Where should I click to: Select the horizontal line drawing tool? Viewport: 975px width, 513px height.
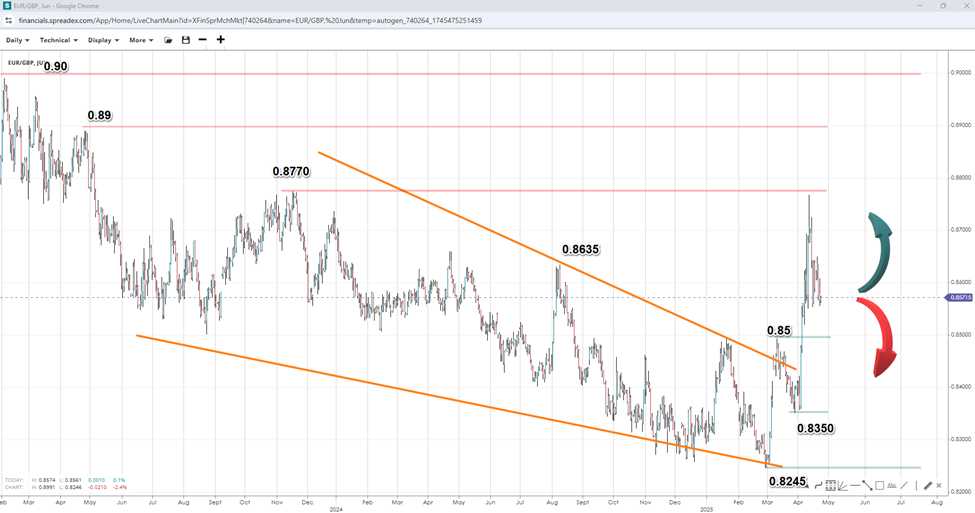pyautogui.click(x=855, y=485)
